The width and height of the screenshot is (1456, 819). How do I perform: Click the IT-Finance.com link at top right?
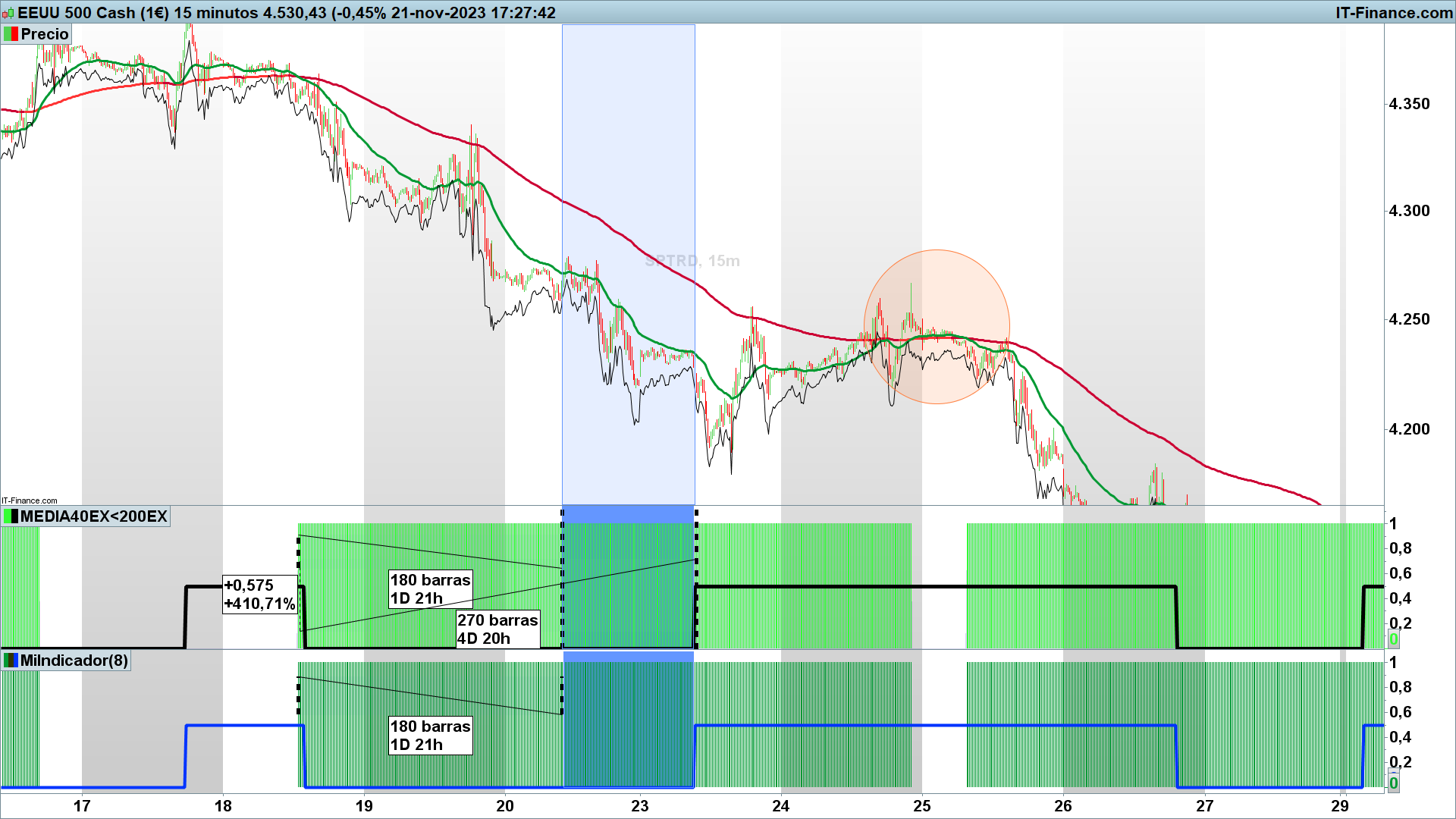pos(1394,13)
